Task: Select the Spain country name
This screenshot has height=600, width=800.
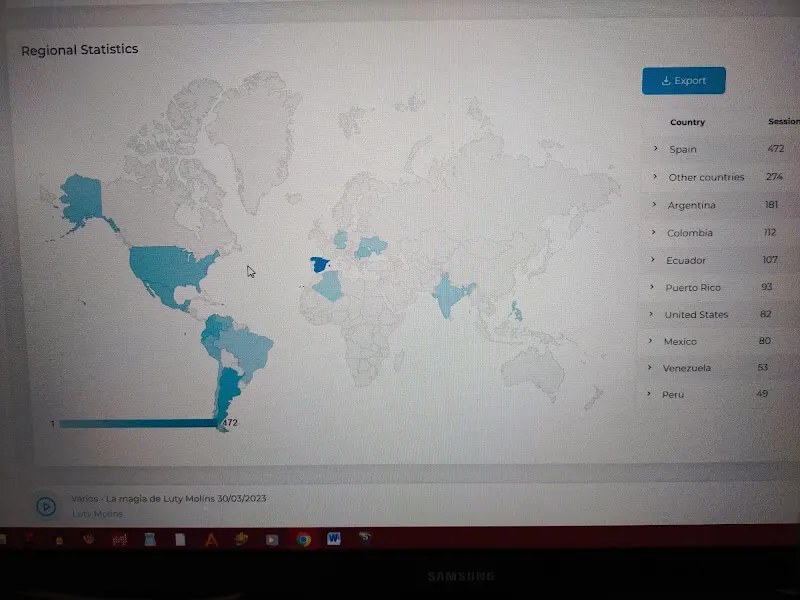Action: (683, 149)
